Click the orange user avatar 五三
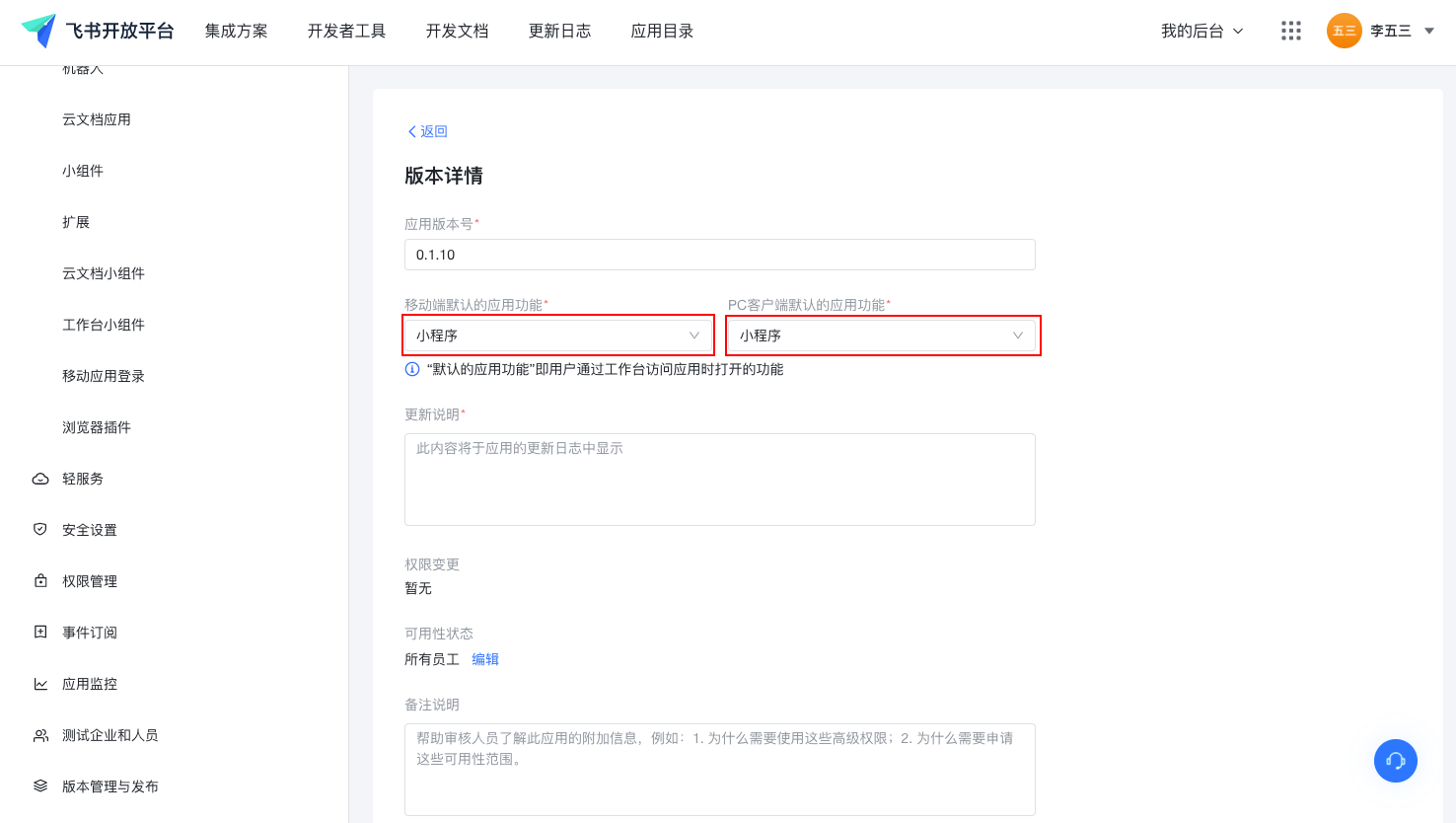 (x=1344, y=31)
